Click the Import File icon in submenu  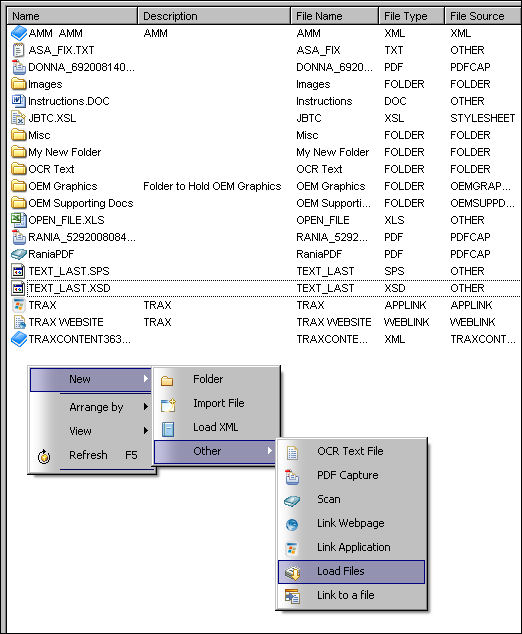pyautogui.click(x=168, y=404)
